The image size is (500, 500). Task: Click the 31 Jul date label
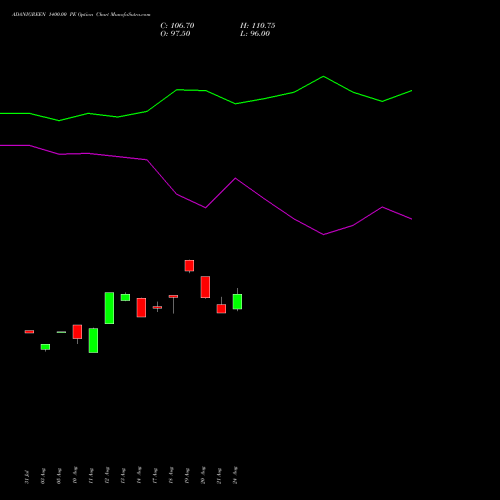tap(27, 477)
